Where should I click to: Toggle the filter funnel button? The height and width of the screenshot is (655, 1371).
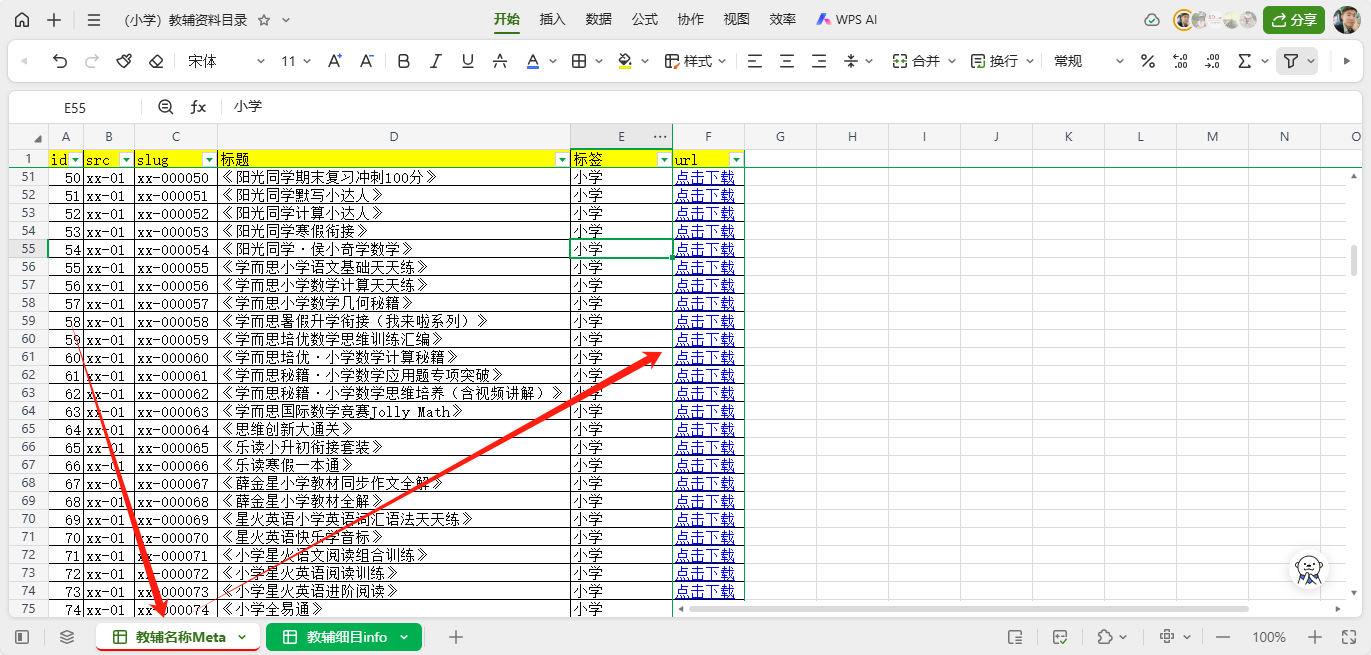(x=1291, y=61)
